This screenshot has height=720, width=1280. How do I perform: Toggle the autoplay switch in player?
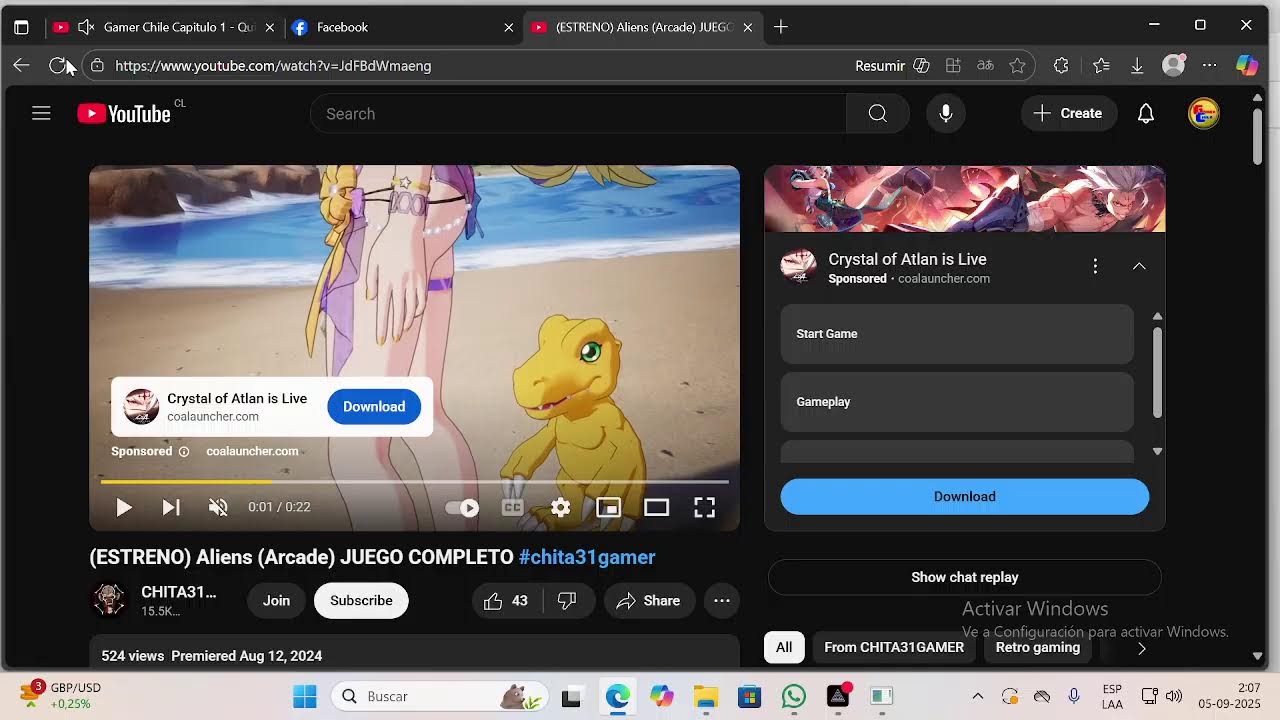point(462,508)
